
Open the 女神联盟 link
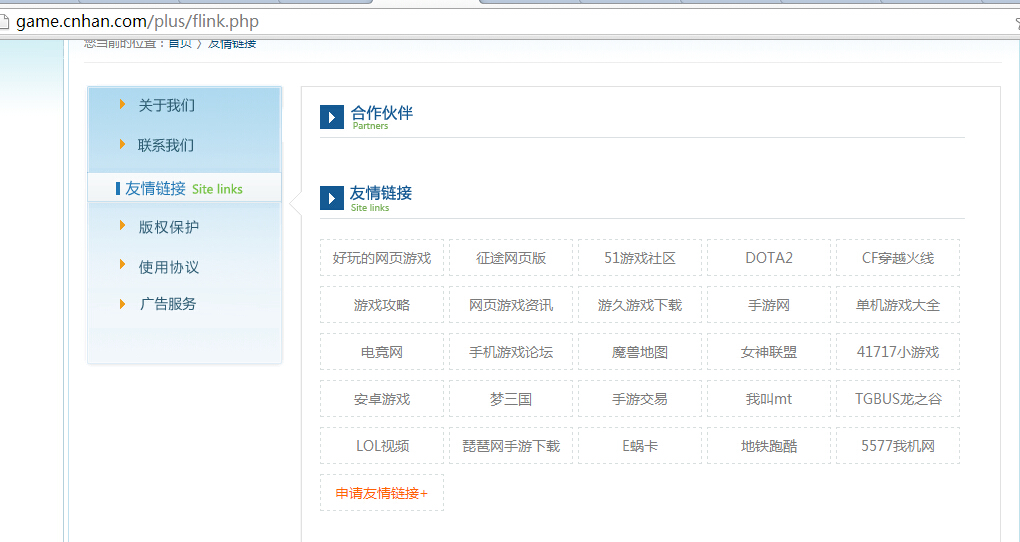(x=769, y=352)
